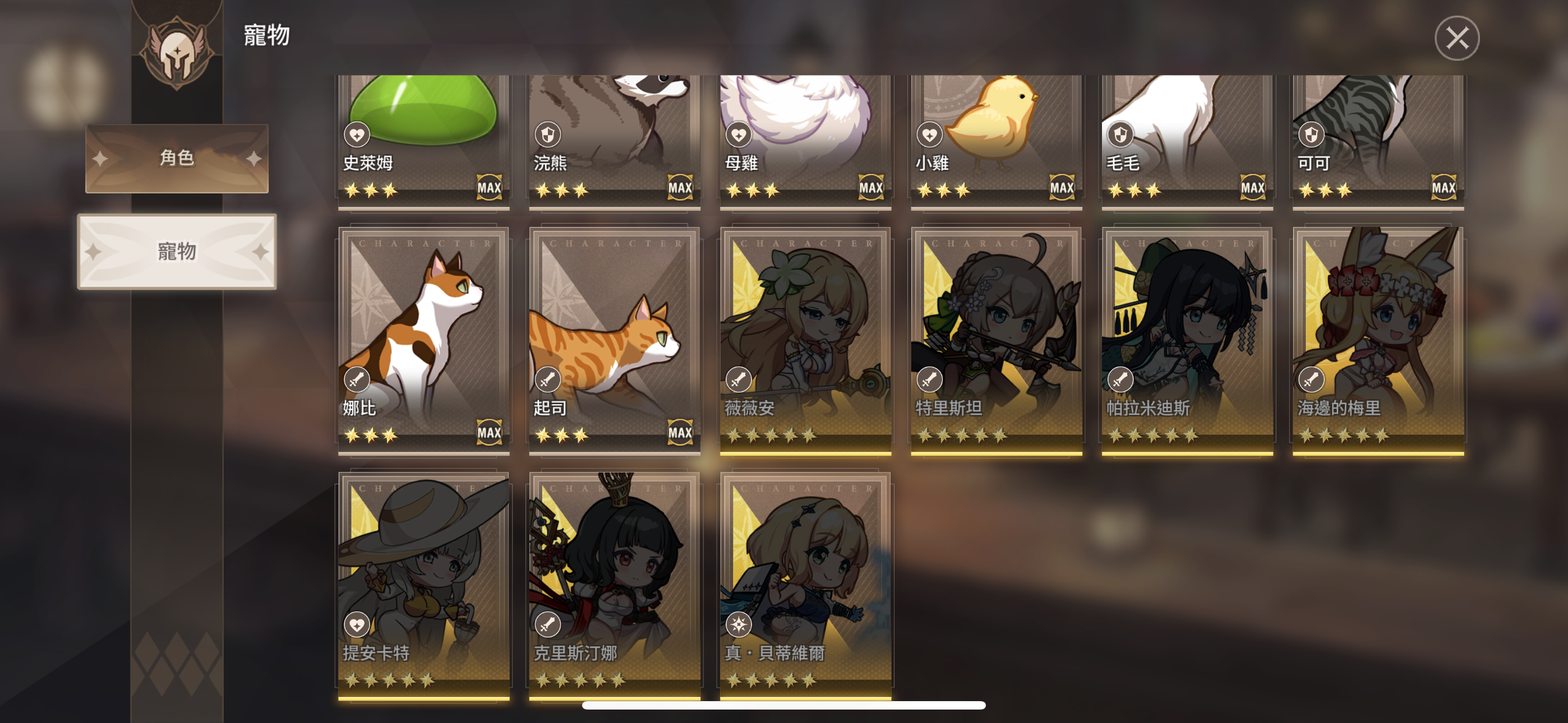Click the star burst icon on 真・貝蒂維爾 card
The width and height of the screenshot is (1568, 723).
[x=739, y=624]
